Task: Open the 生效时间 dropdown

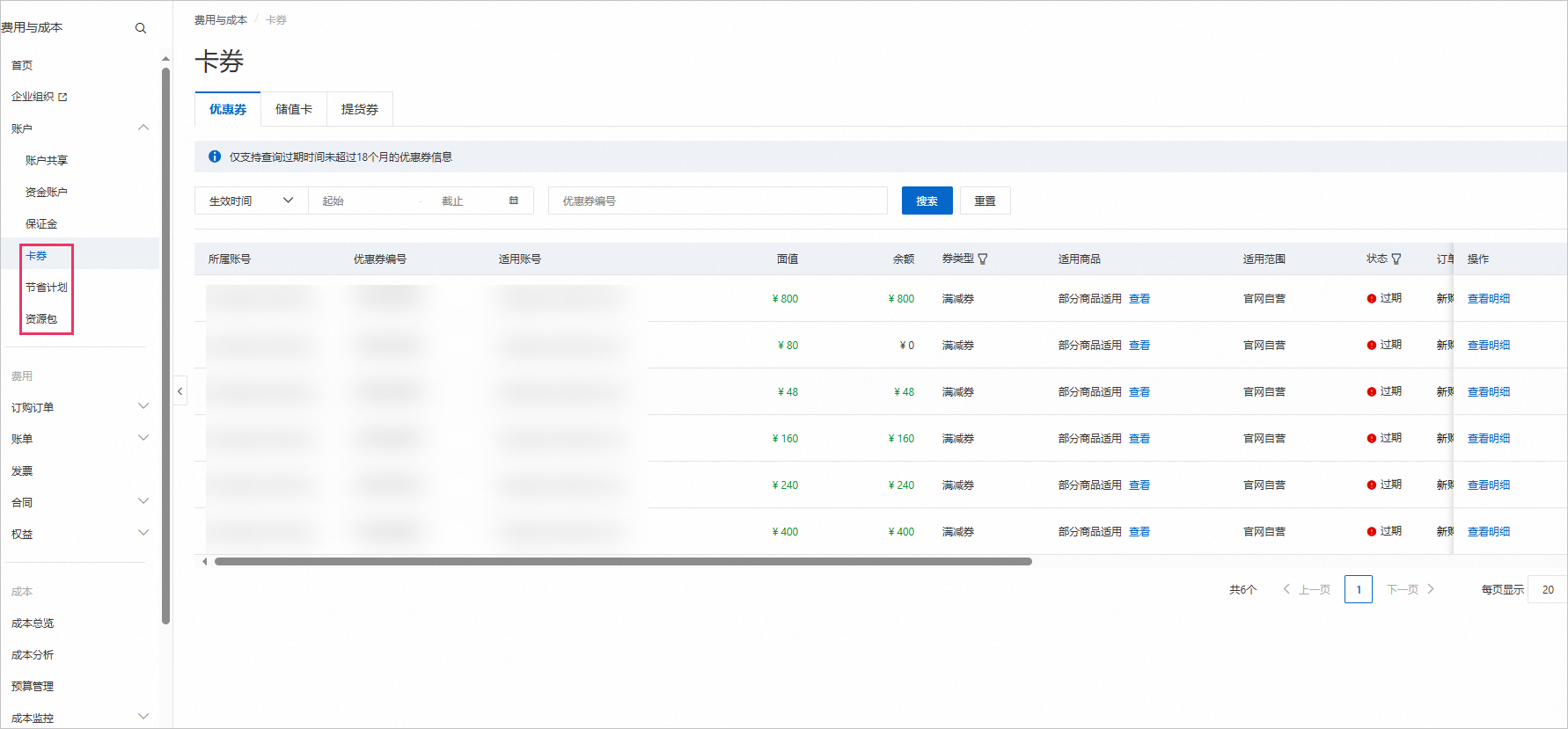Action: click(x=252, y=200)
